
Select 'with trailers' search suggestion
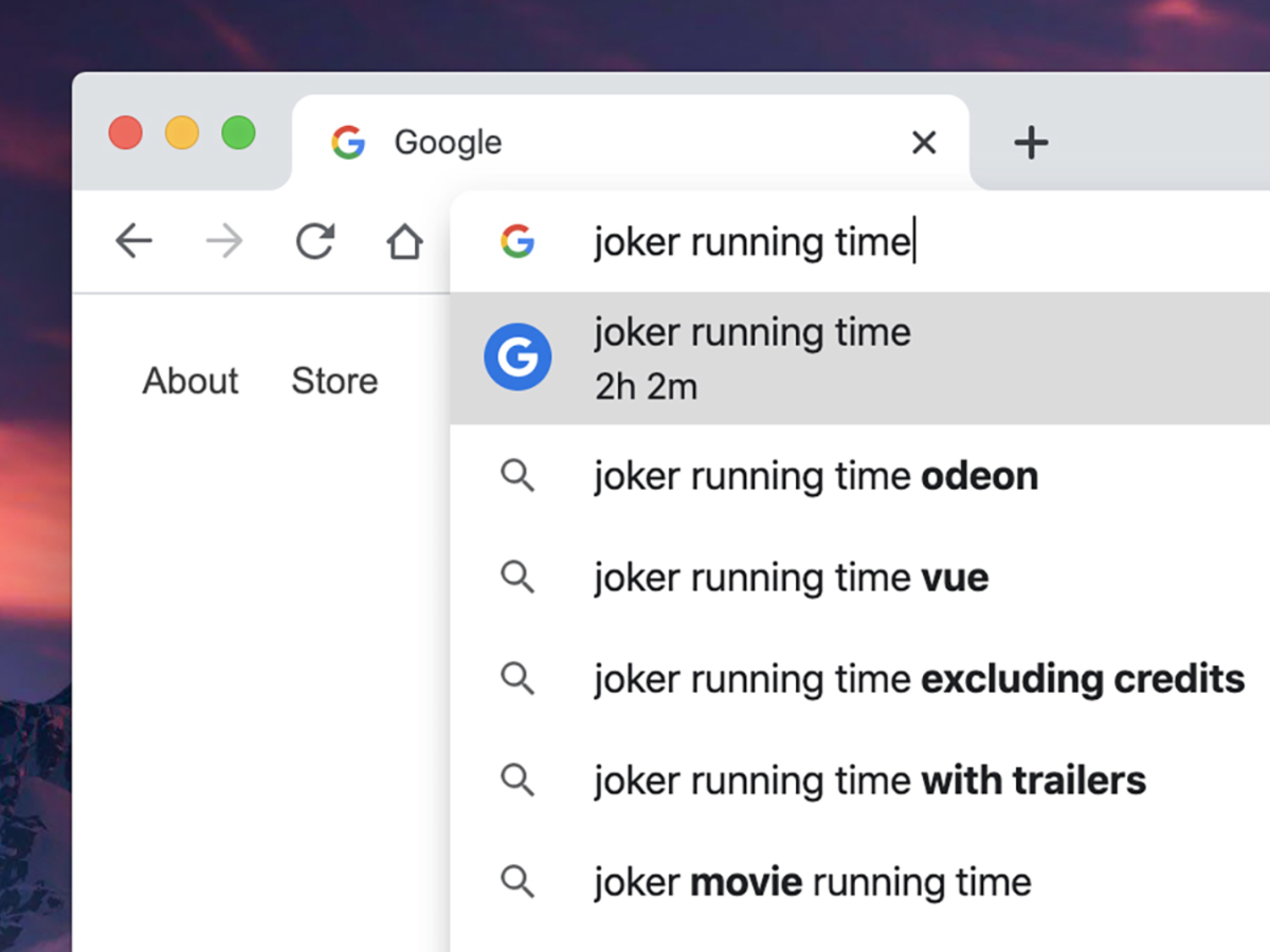click(x=870, y=780)
